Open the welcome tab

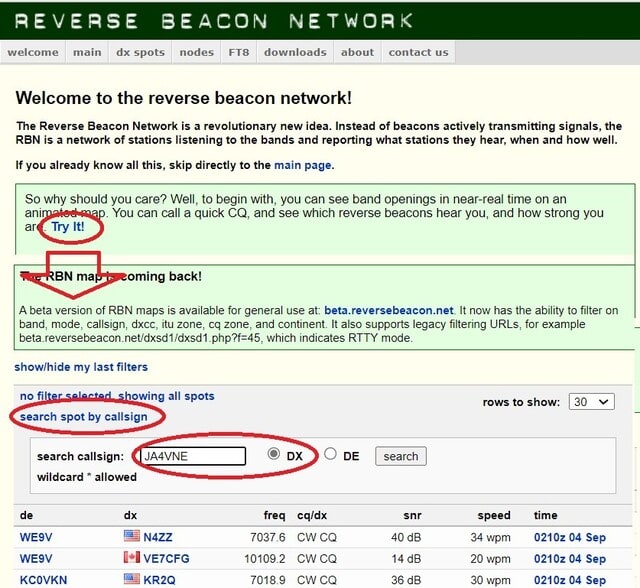tap(33, 52)
